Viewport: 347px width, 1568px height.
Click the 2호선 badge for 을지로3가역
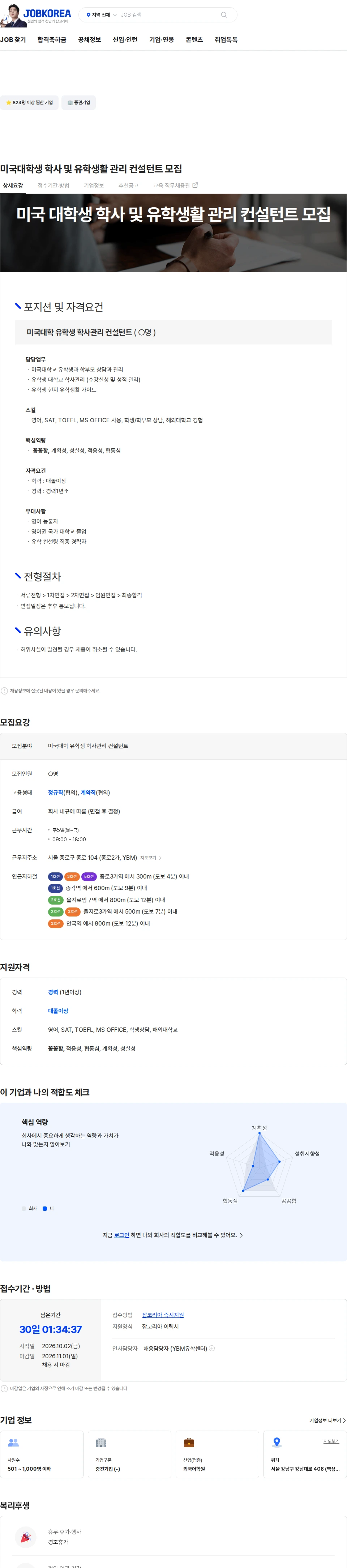pos(55,912)
